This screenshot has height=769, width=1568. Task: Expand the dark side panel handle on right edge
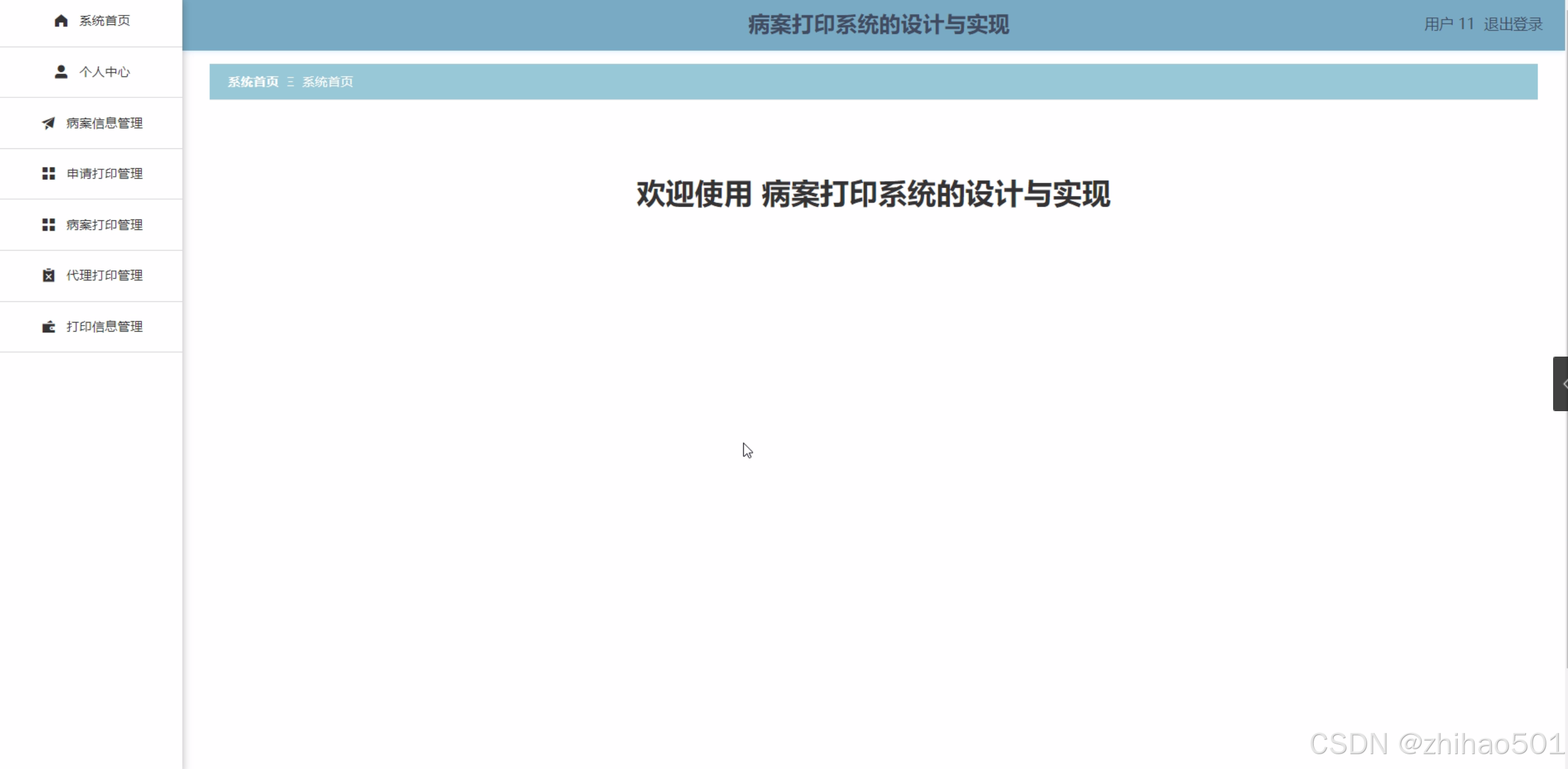click(1561, 384)
